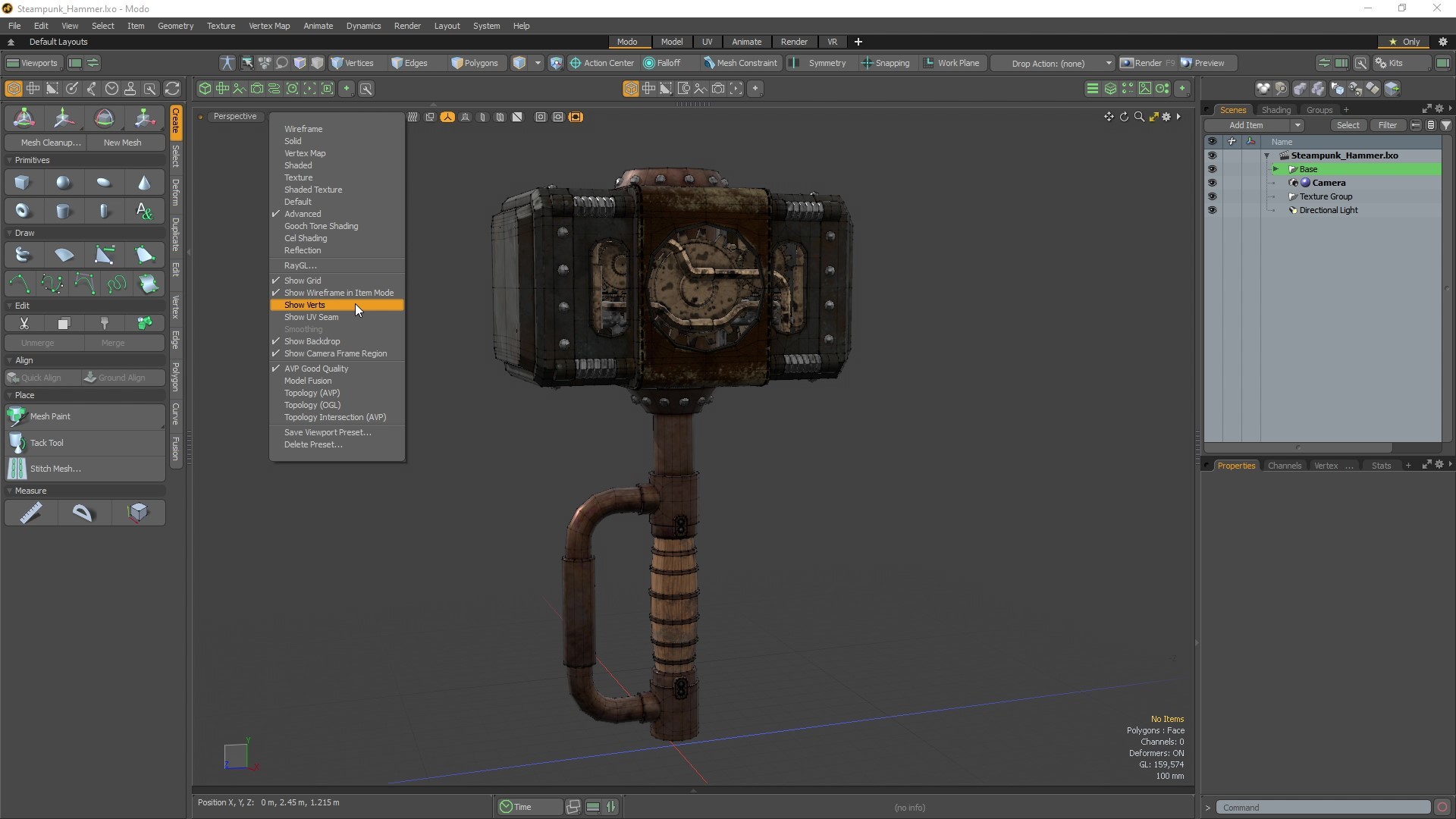Select the Cube primitive tool
The image size is (1456, 819).
click(x=22, y=182)
